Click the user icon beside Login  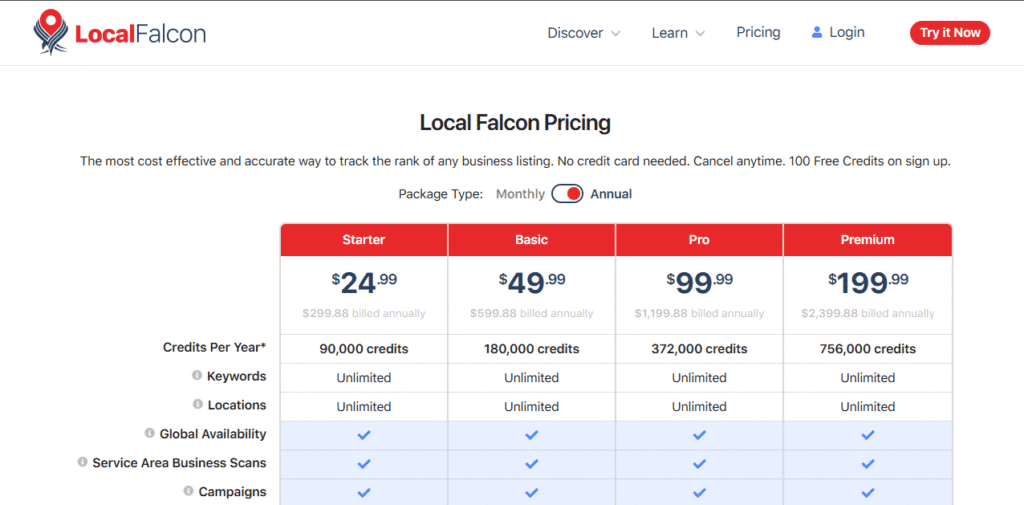[x=816, y=32]
